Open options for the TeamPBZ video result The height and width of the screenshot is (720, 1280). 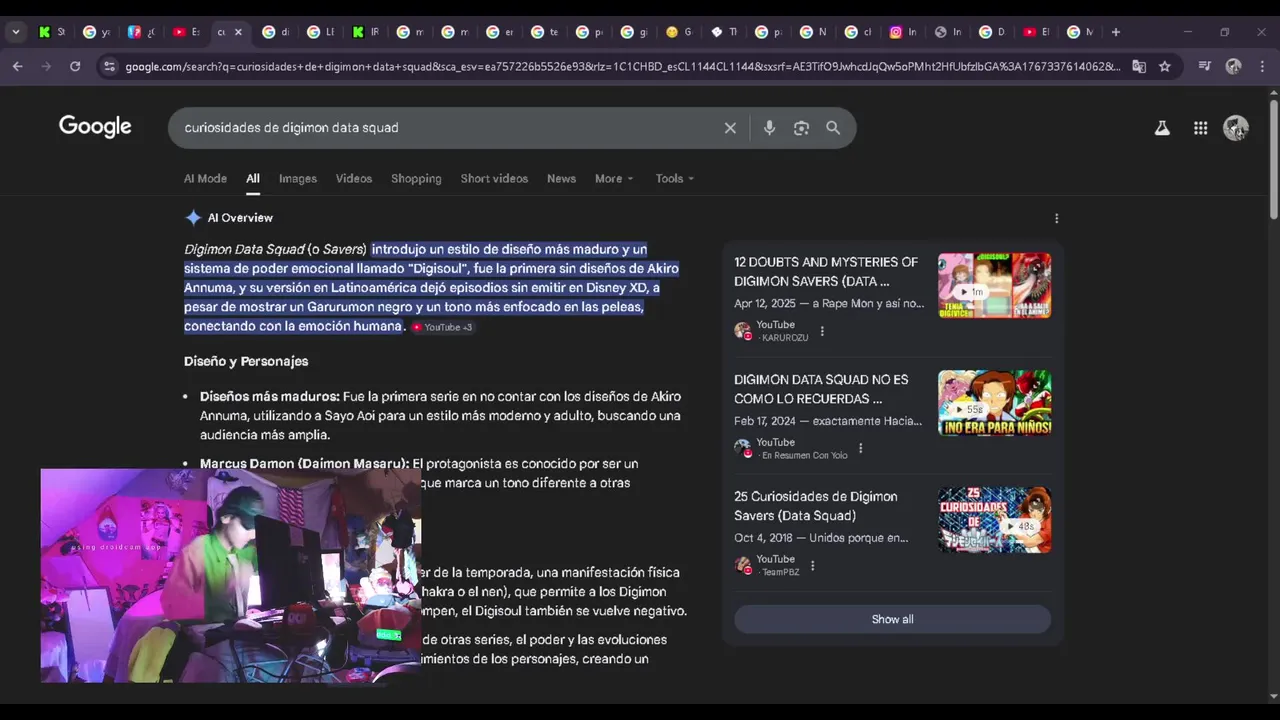coord(812,565)
